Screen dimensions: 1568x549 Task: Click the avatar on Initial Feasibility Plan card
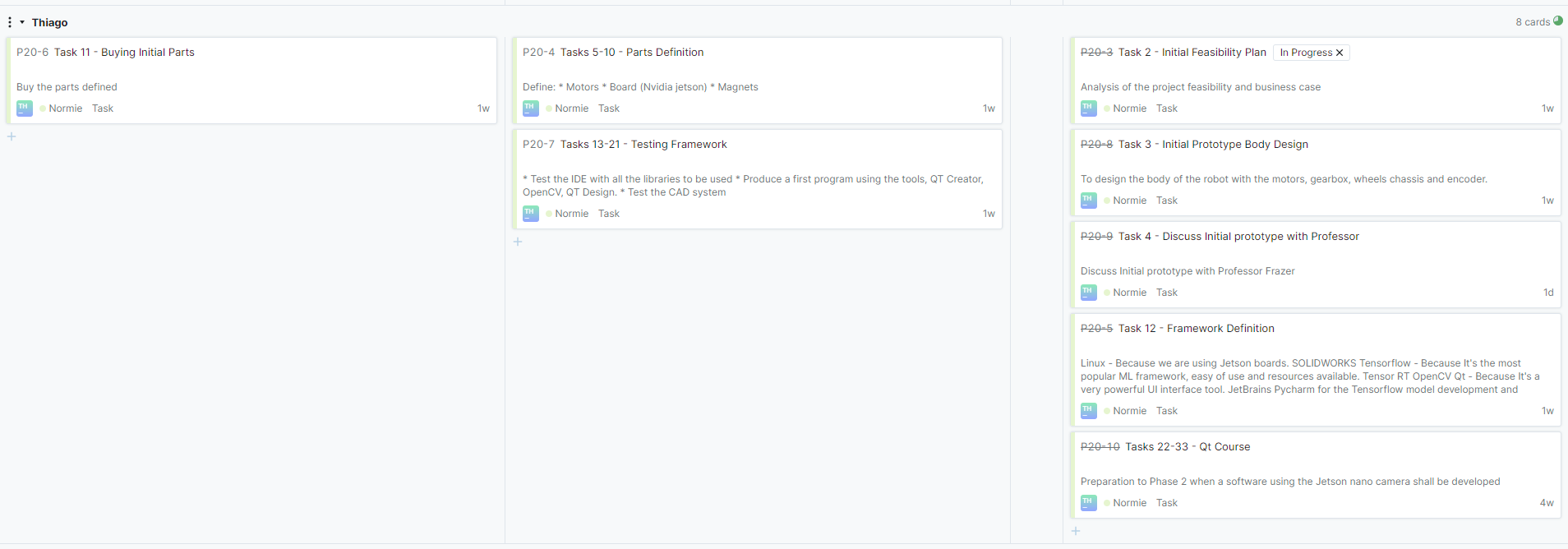point(1089,108)
